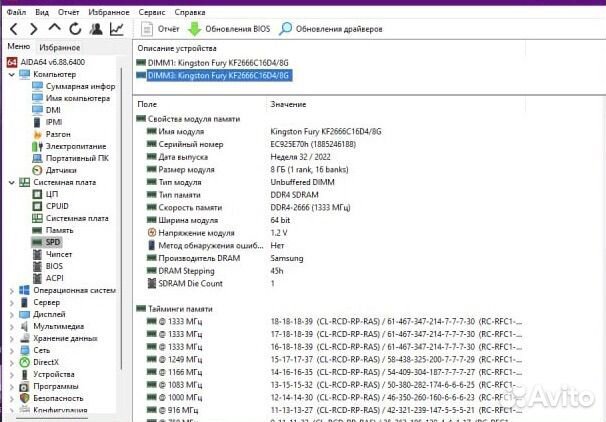
Task: Expand the DirectX tree node
Action: click(x=12, y=362)
